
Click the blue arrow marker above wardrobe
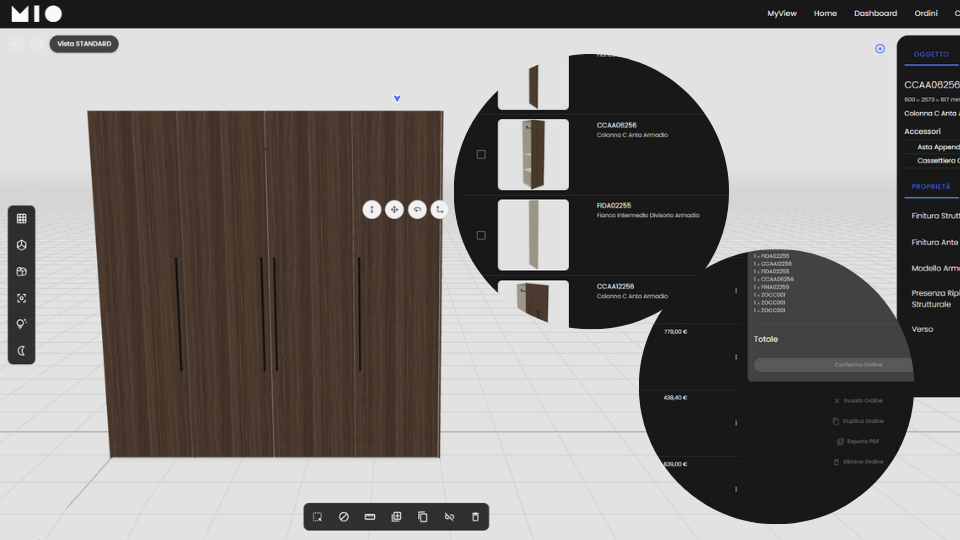(397, 98)
